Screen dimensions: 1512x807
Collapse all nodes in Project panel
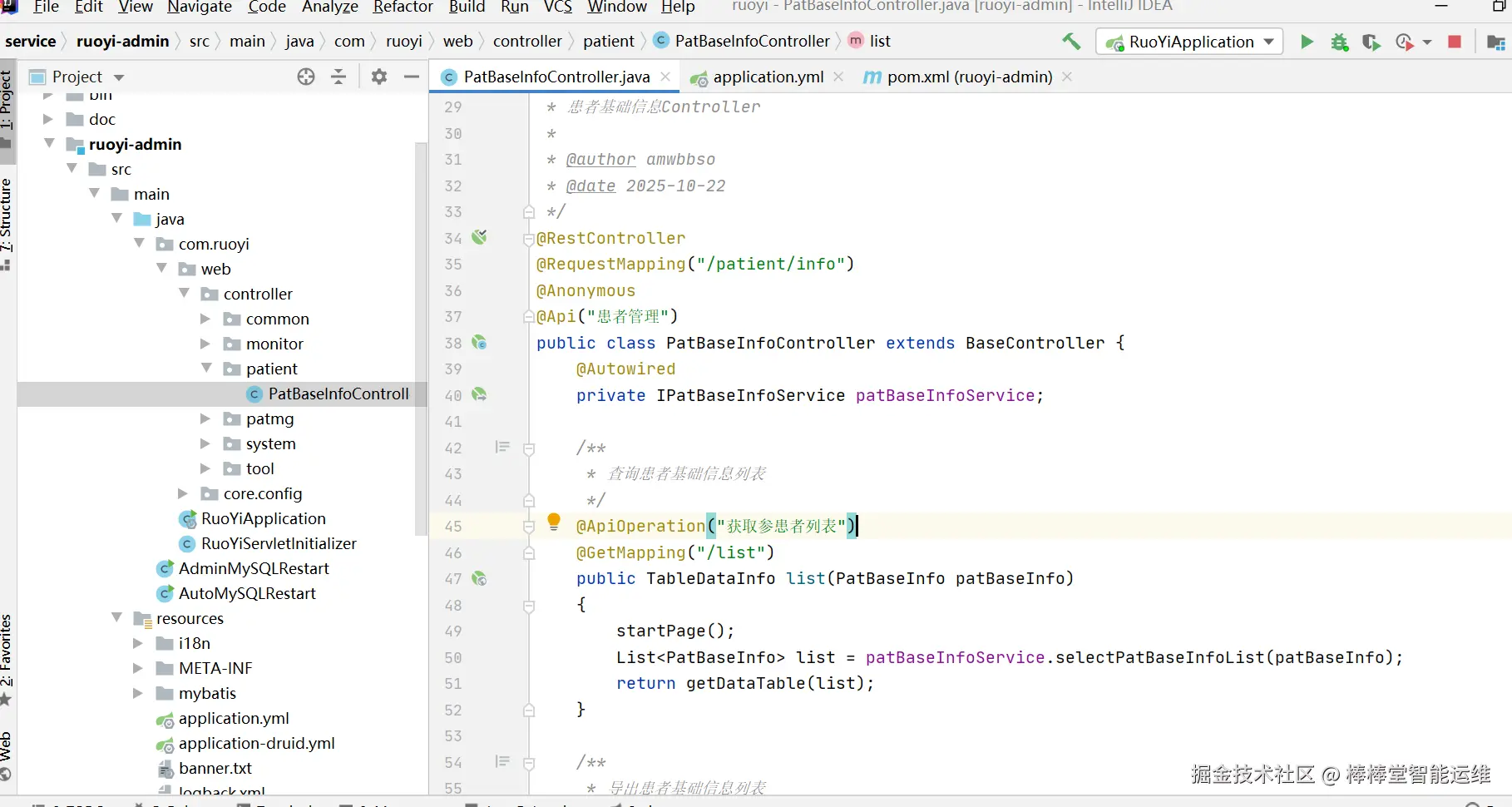[x=338, y=77]
